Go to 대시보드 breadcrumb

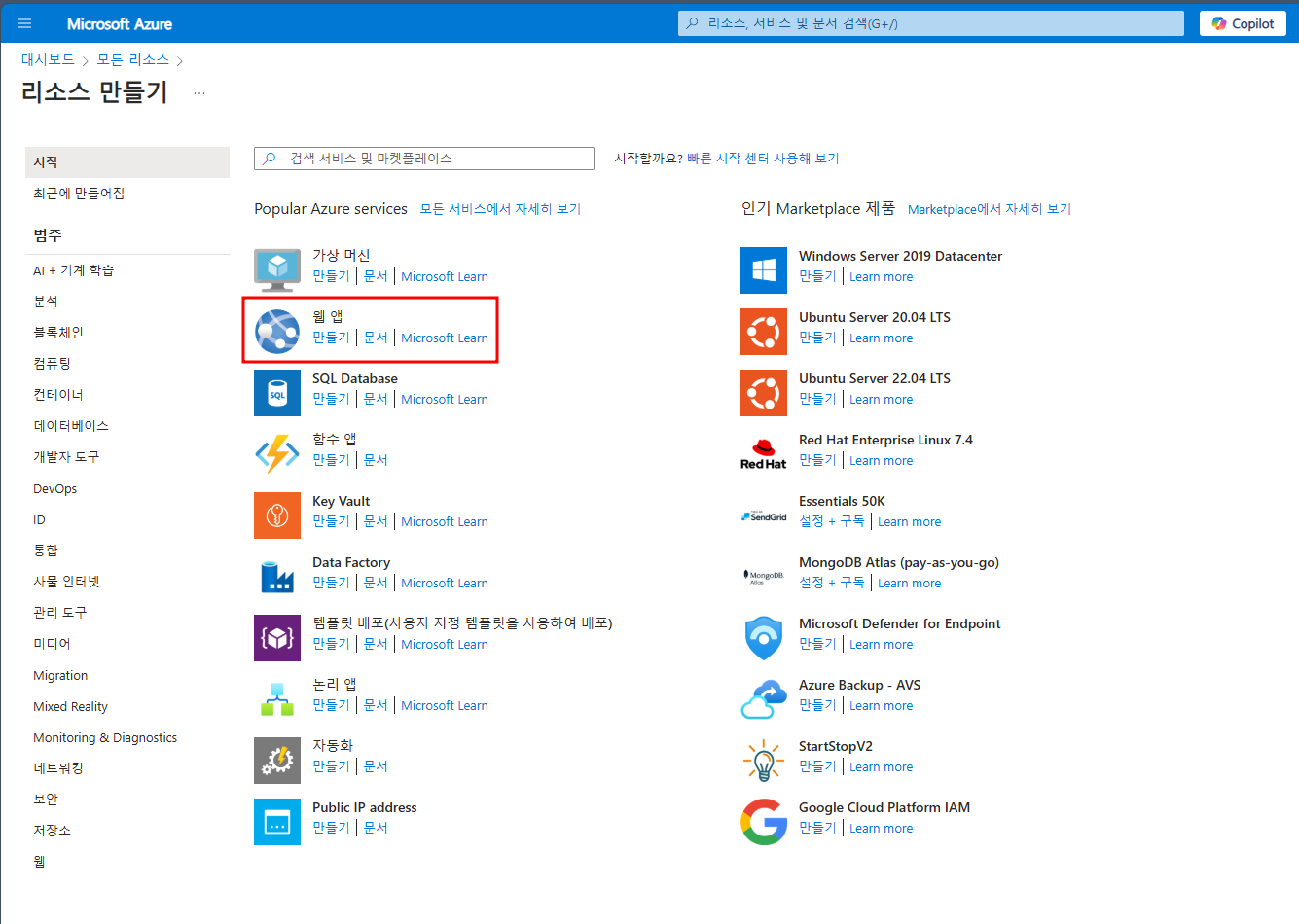[48, 60]
